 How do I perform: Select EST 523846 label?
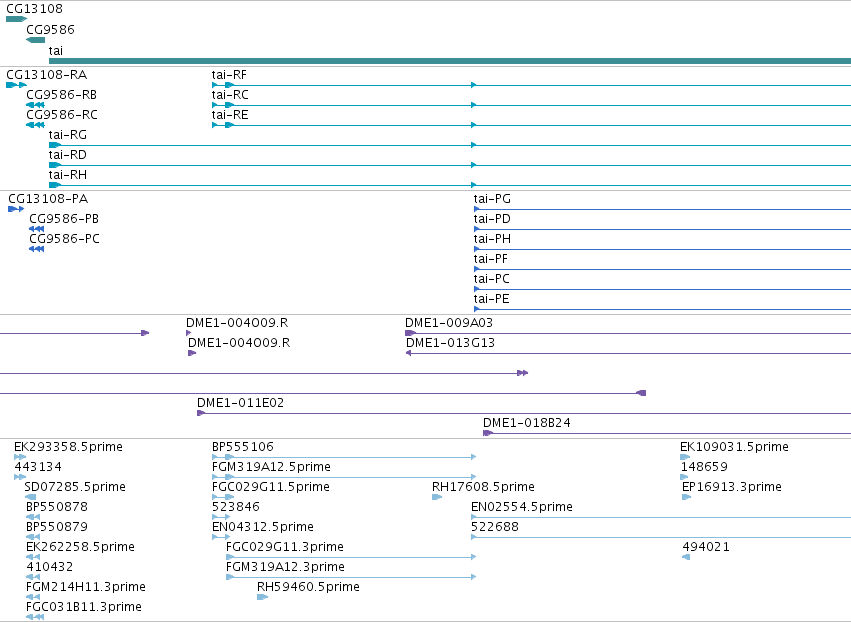click(x=236, y=507)
